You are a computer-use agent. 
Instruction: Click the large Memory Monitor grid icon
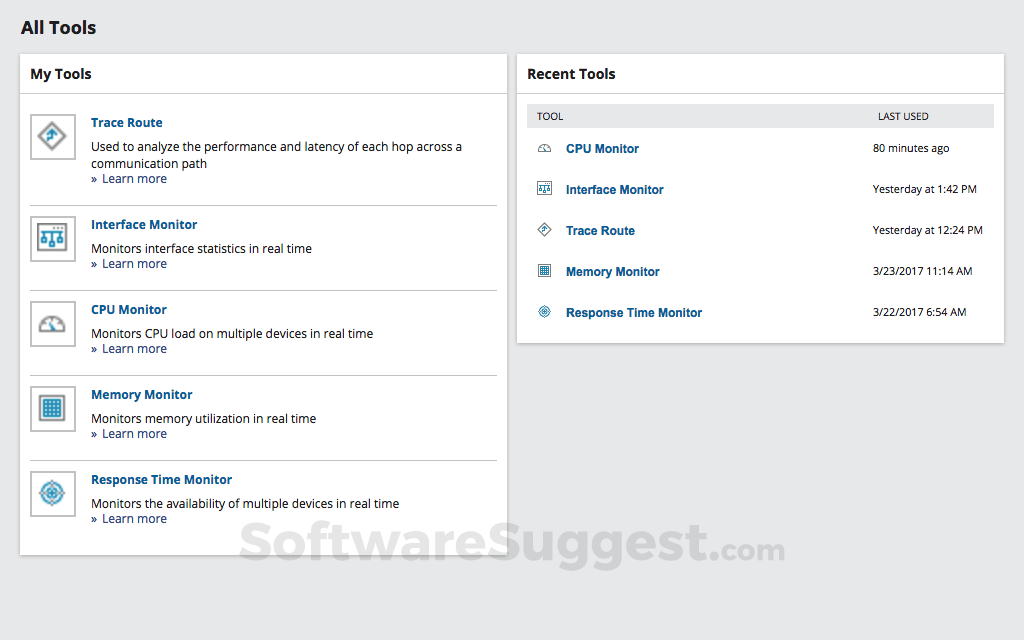52,409
